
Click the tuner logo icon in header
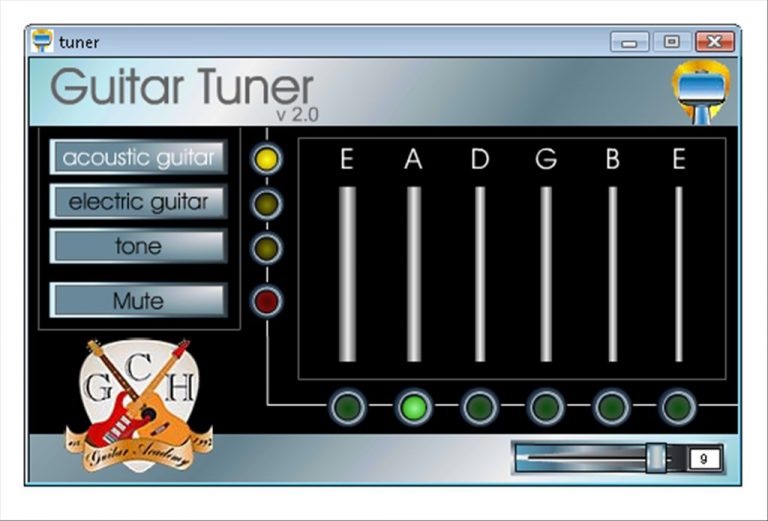(x=701, y=92)
